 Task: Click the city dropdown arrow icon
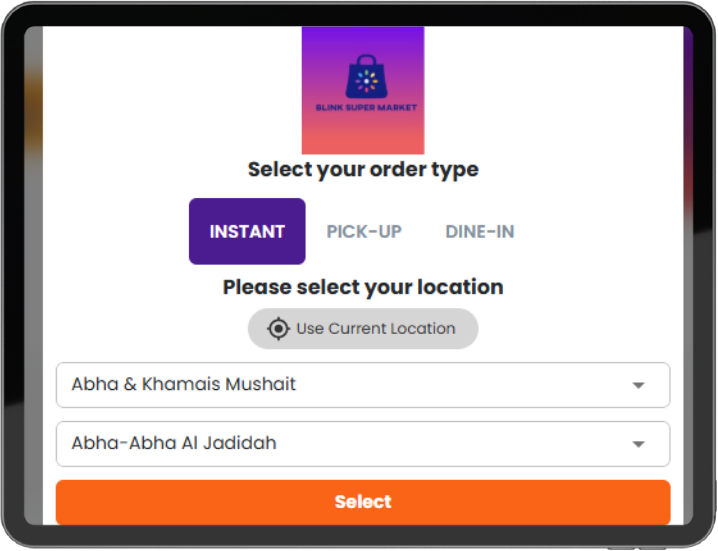coord(638,385)
